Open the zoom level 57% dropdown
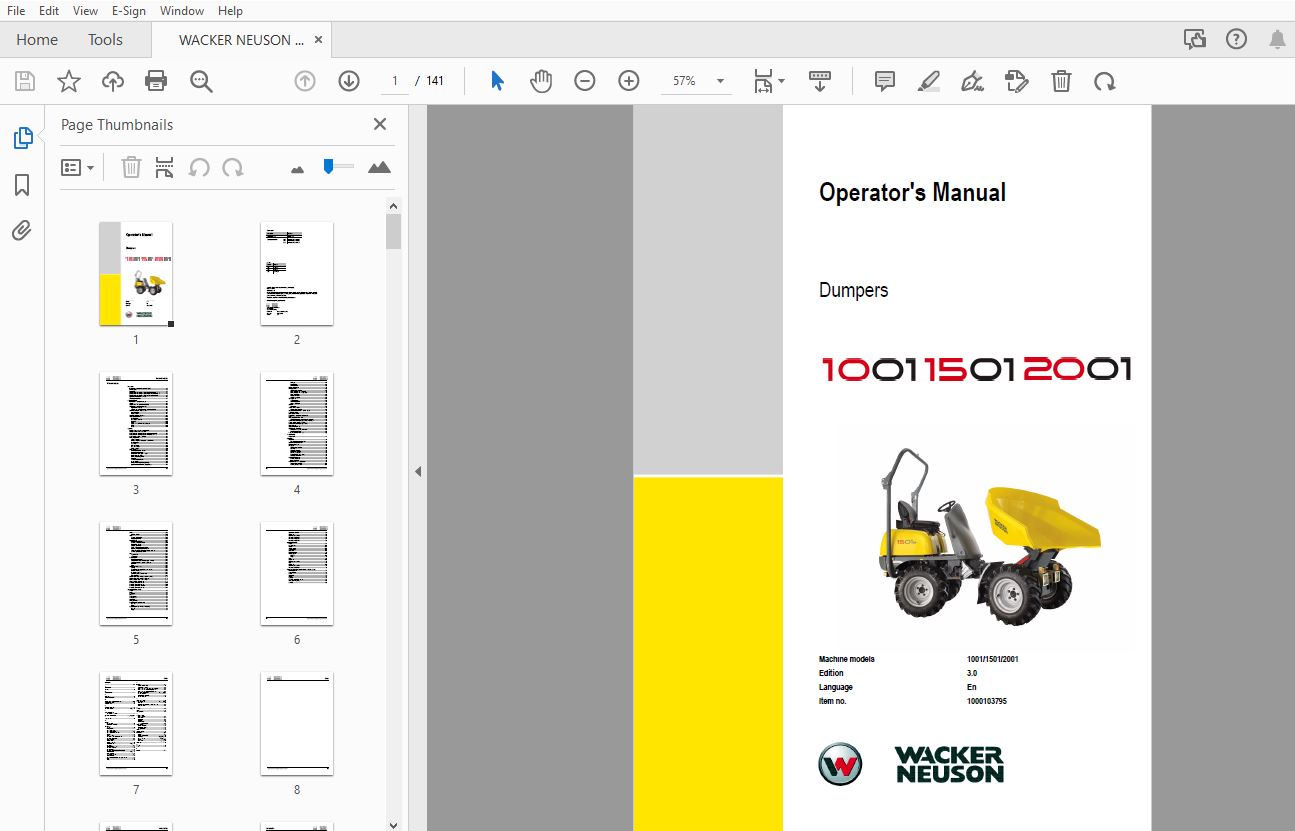Viewport: 1295px width, 831px height. click(696, 81)
